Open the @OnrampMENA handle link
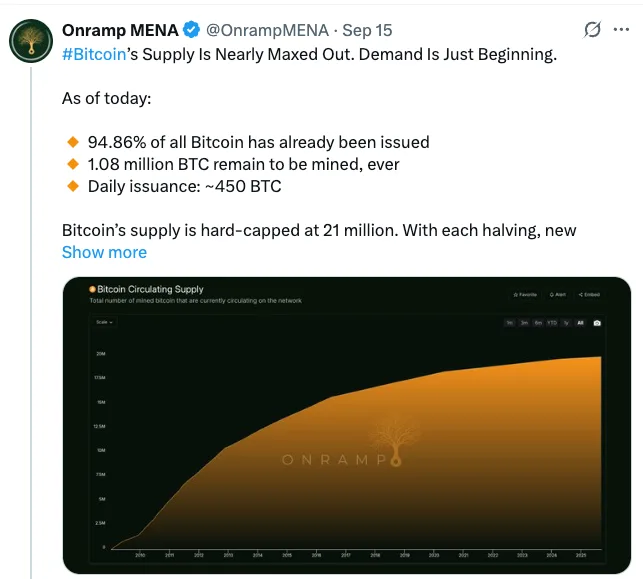This screenshot has height=579, width=643. click(267, 30)
